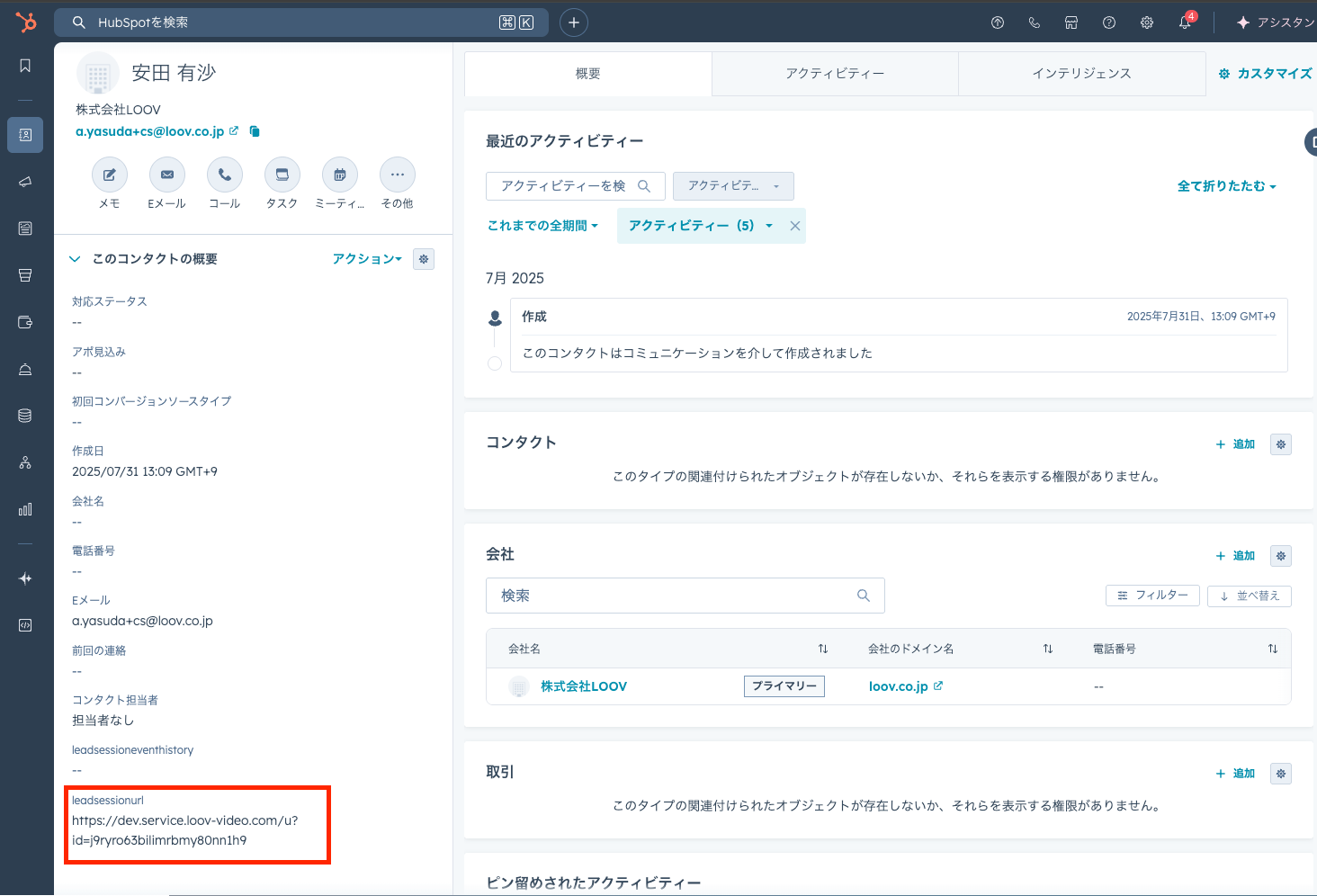Open the gear settings for このコンタクトの概要
Image resolution: width=1317 pixels, height=896 pixels.
tap(424, 259)
